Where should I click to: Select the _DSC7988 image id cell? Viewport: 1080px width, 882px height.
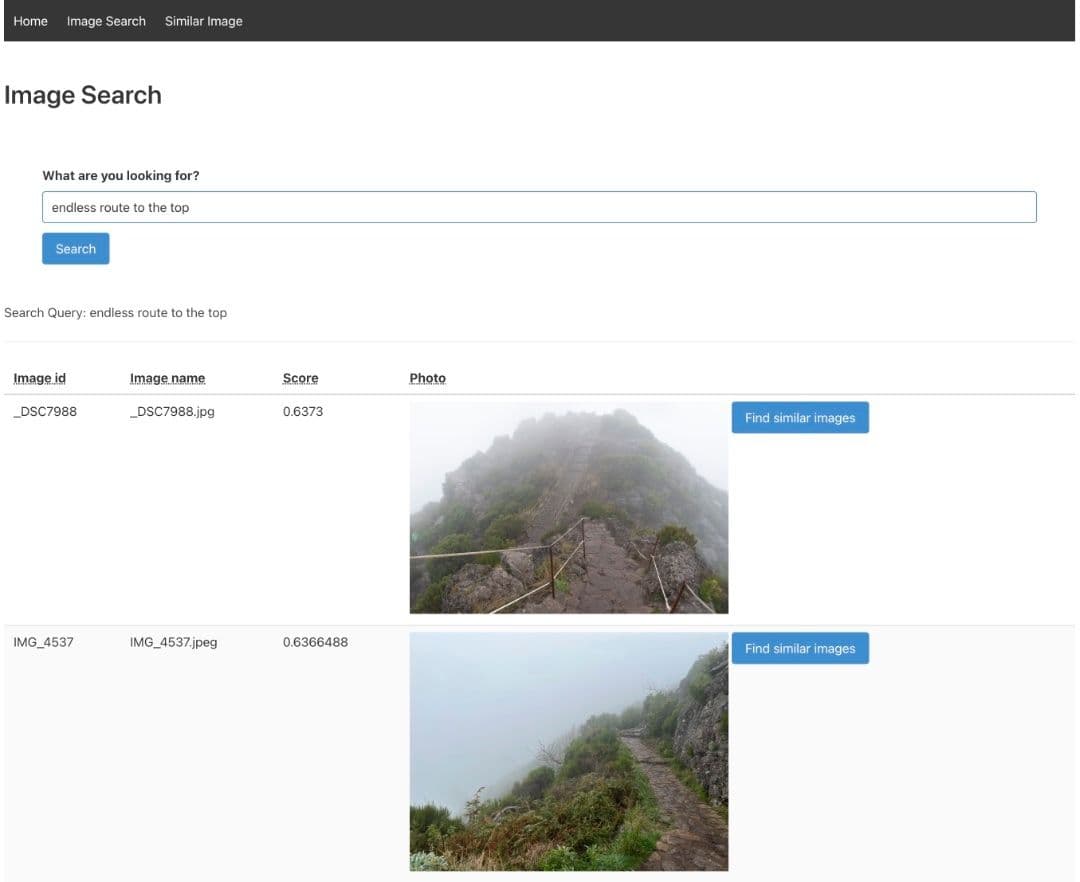[45, 411]
